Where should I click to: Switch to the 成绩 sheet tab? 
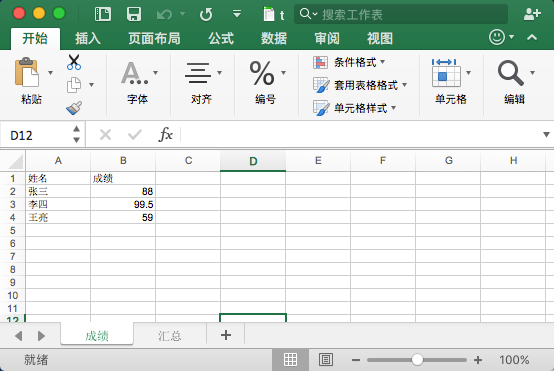click(97, 335)
